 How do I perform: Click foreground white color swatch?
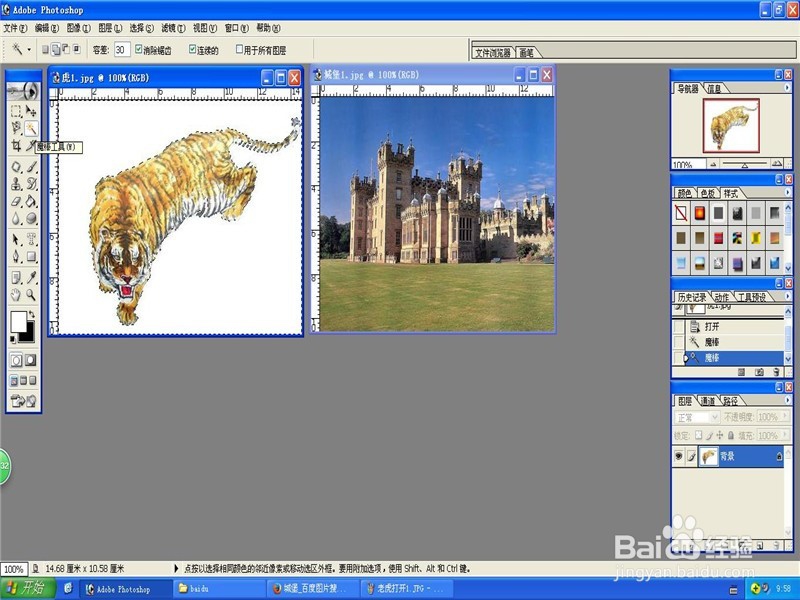coord(18,321)
